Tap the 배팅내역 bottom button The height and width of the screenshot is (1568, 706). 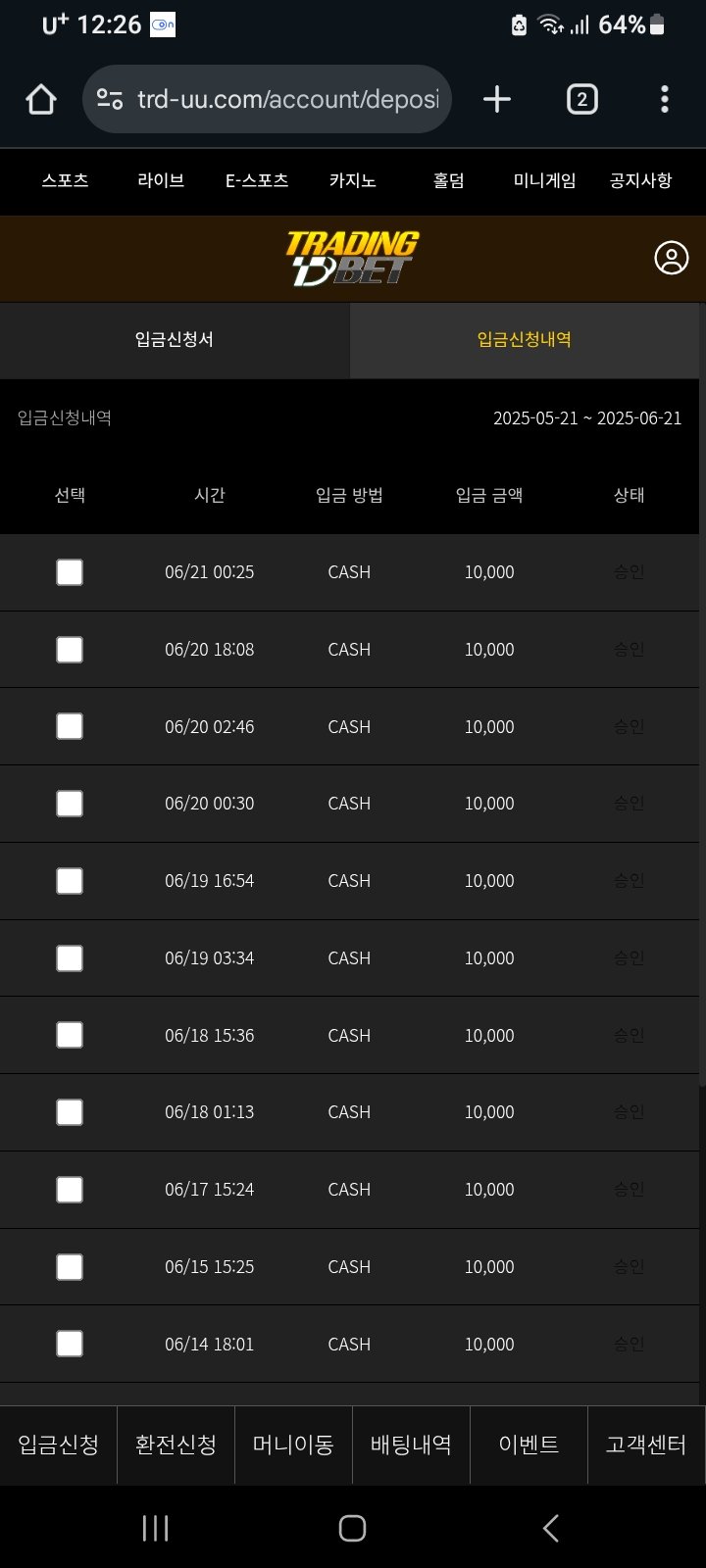click(x=411, y=1445)
